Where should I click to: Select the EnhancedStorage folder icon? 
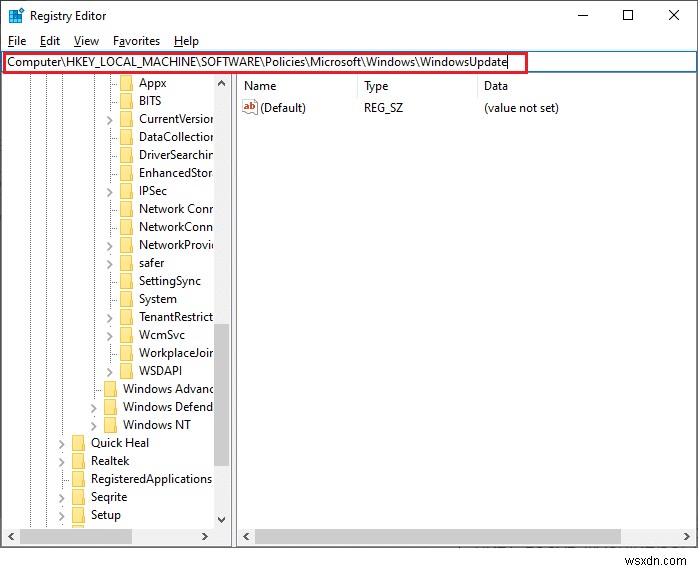126,173
